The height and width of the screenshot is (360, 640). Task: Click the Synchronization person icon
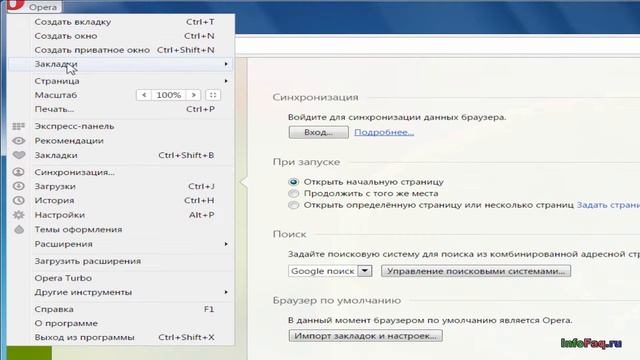click(x=18, y=172)
